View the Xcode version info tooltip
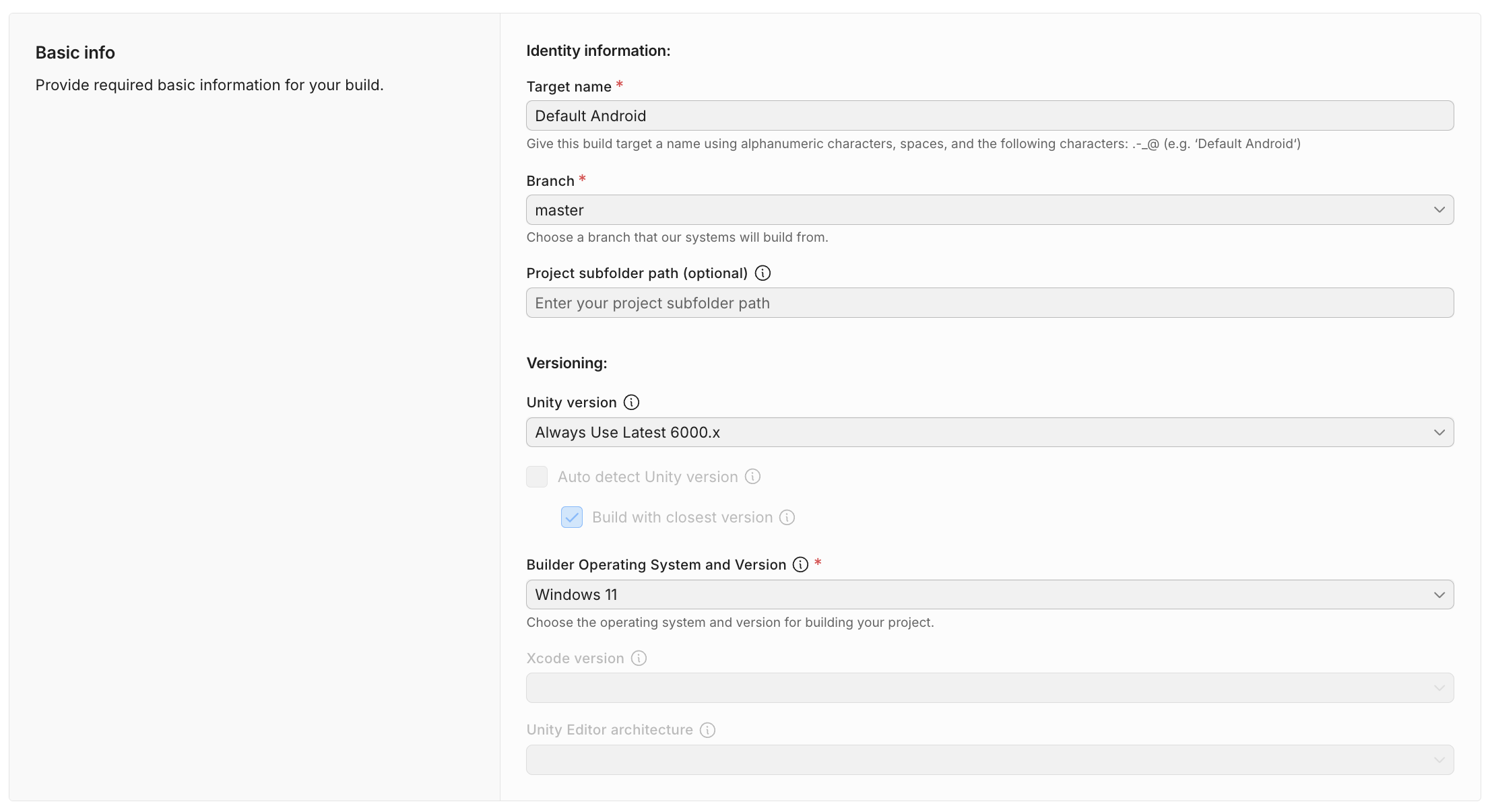The width and height of the screenshot is (1490, 812). point(639,658)
